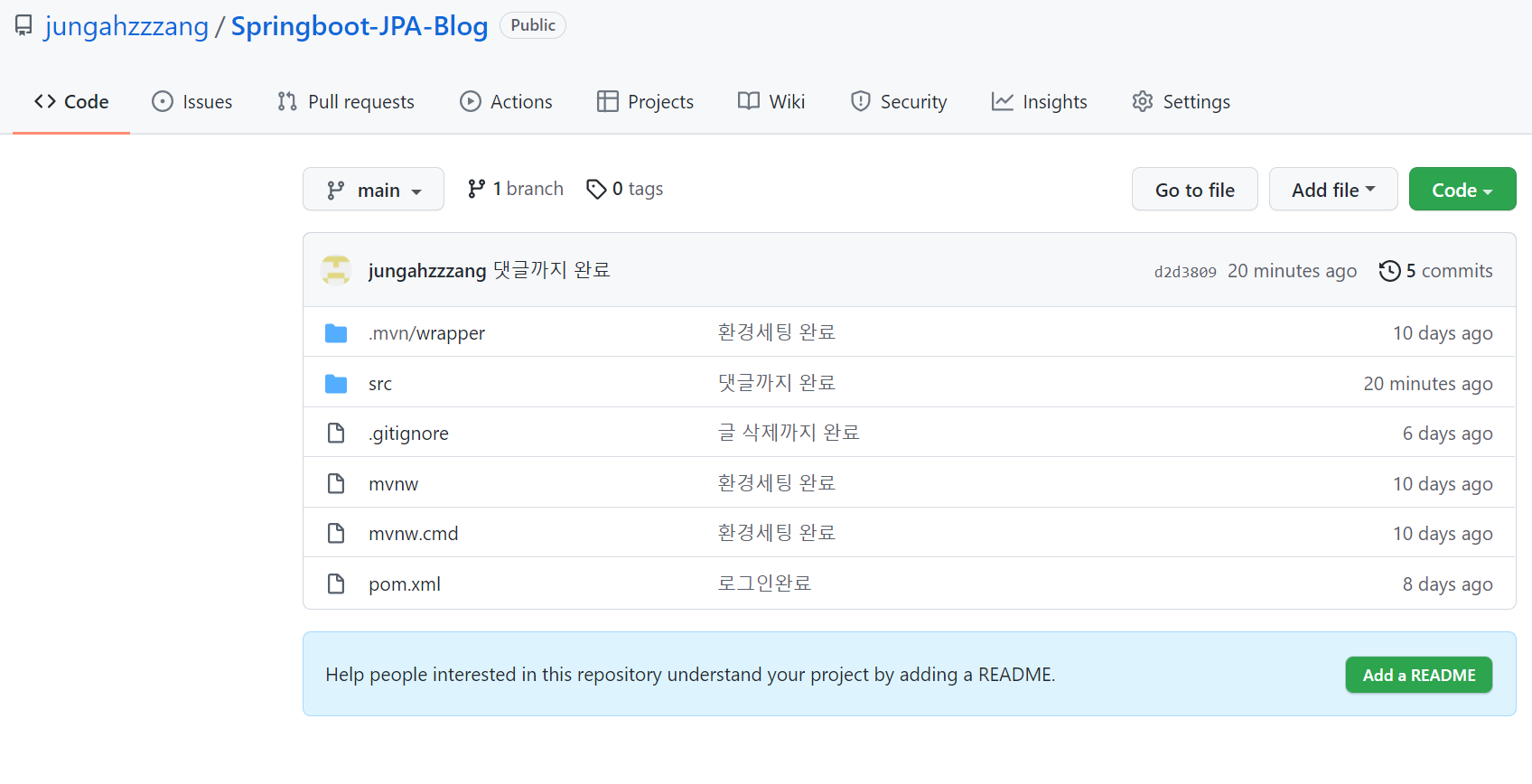Expand the Add file dropdown
The width and height of the screenshot is (1532, 784).
point(1333,189)
